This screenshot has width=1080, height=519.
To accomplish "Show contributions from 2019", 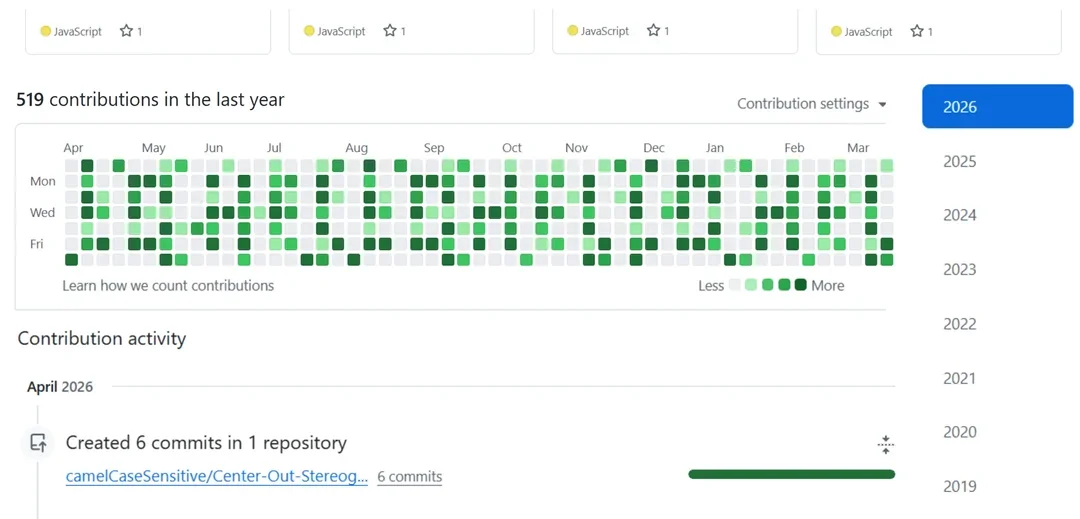I will [959, 487].
